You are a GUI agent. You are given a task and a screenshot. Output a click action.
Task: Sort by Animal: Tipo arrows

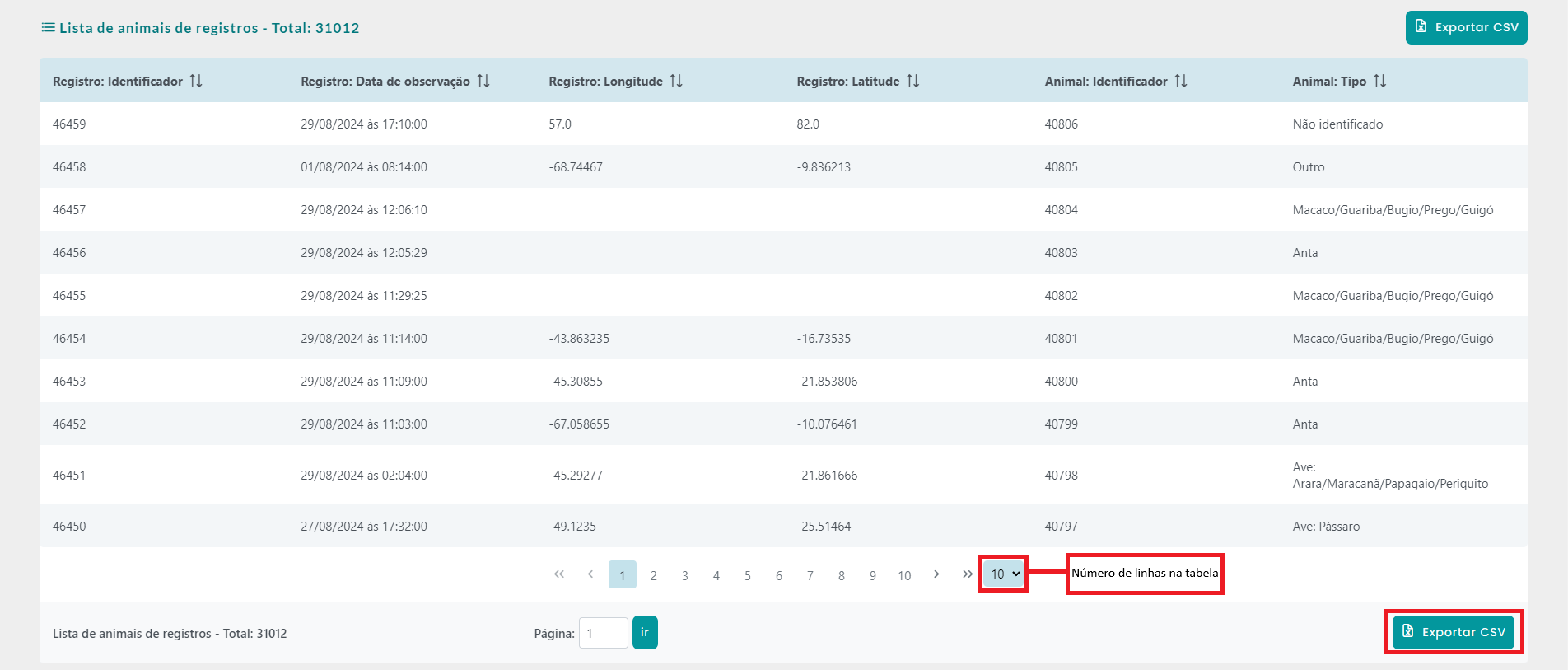pyautogui.click(x=1380, y=81)
